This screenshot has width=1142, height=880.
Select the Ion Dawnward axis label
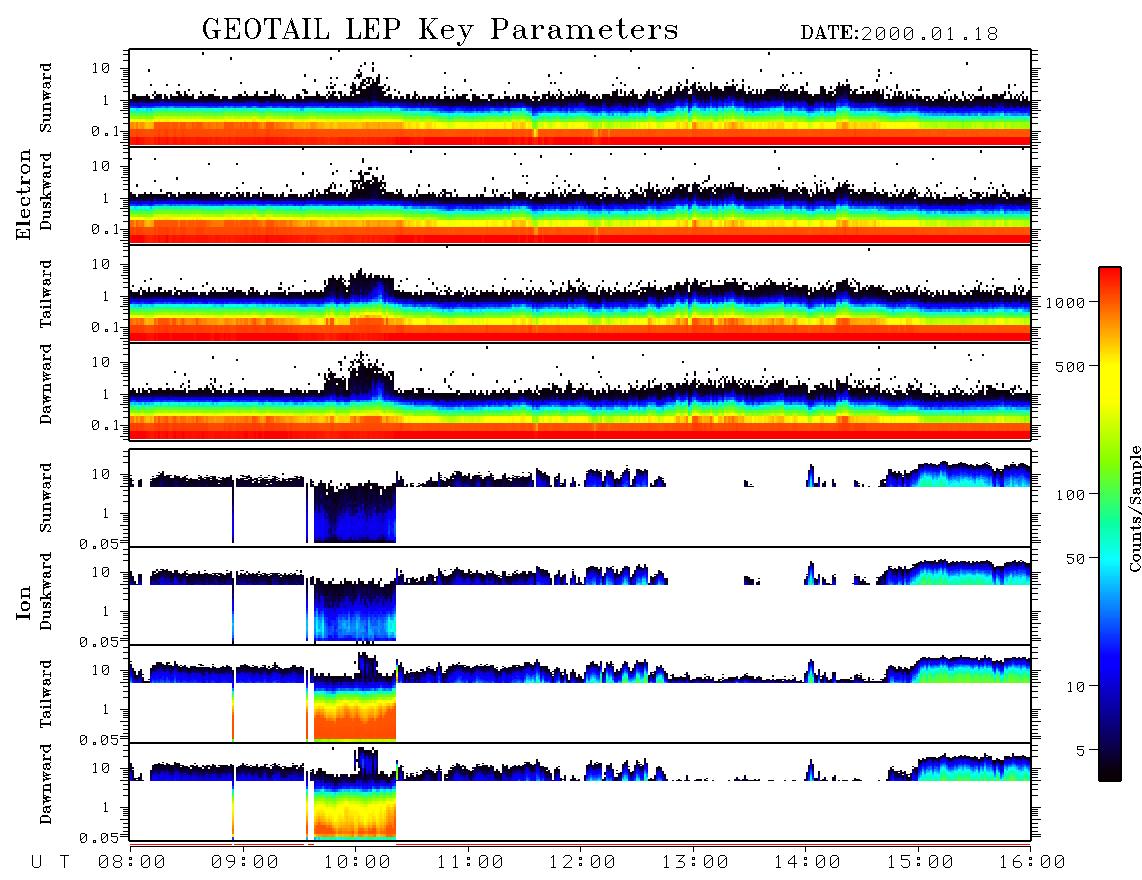click(x=46, y=784)
